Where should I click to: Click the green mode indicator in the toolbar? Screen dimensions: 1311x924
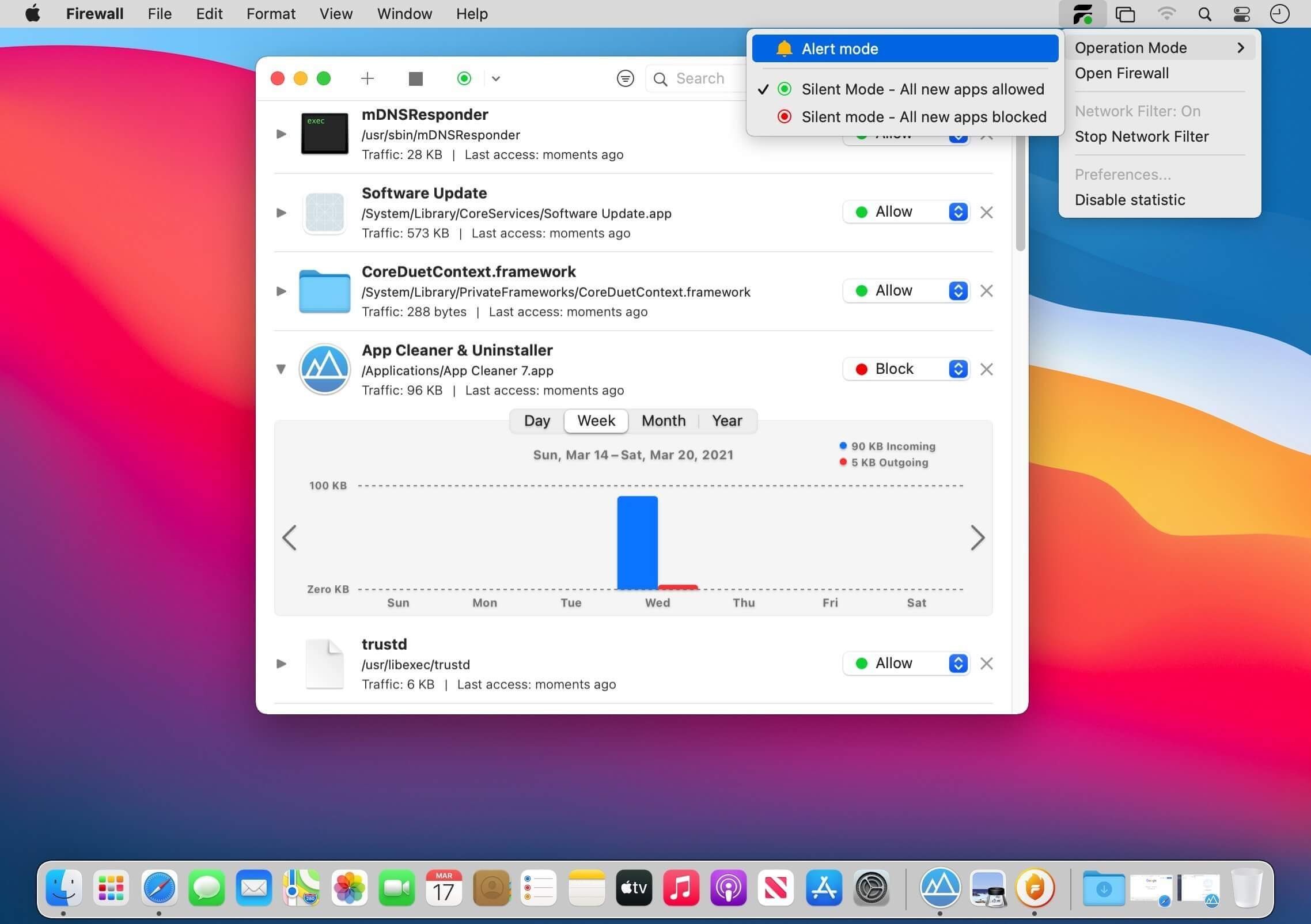point(464,78)
